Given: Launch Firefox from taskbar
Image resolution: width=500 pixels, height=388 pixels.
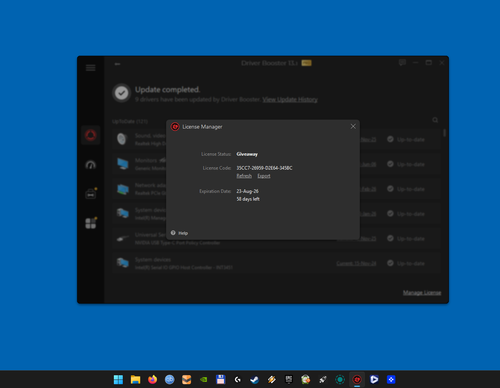Looking at the screenshot, I should point(152,379).
